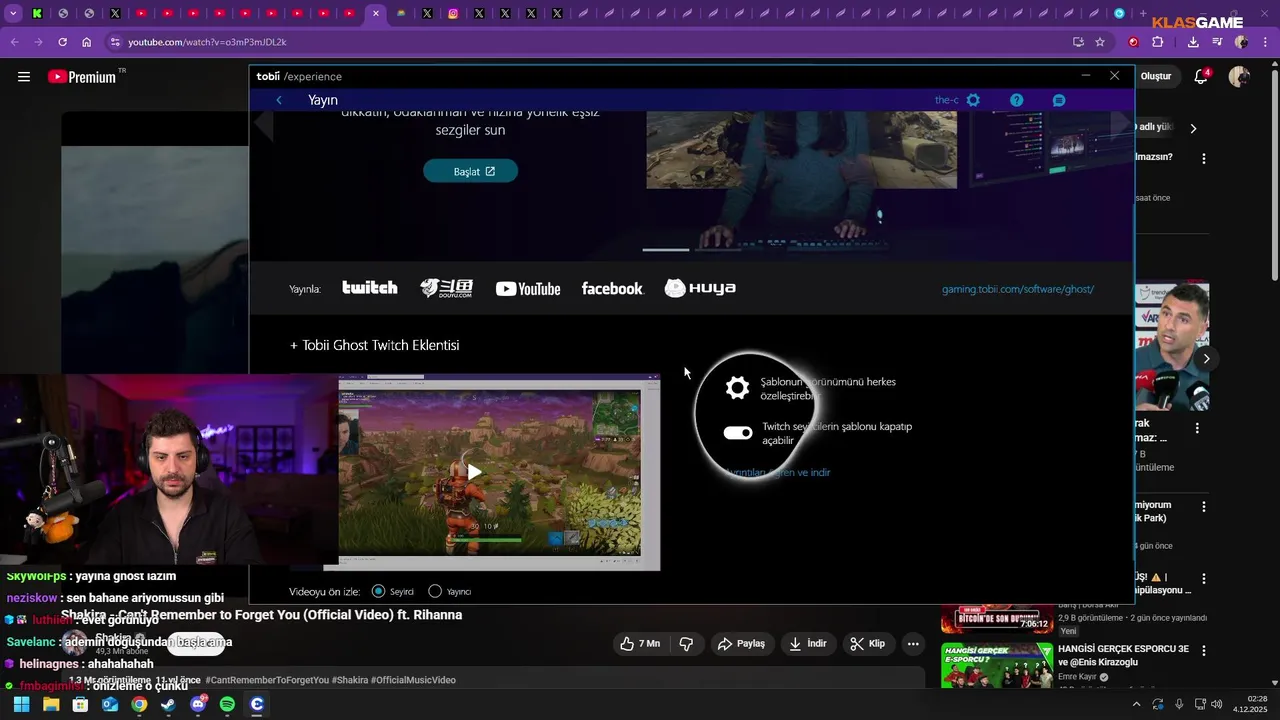
Task: Select the Huya streaming logo
Action: coord(700,288)
